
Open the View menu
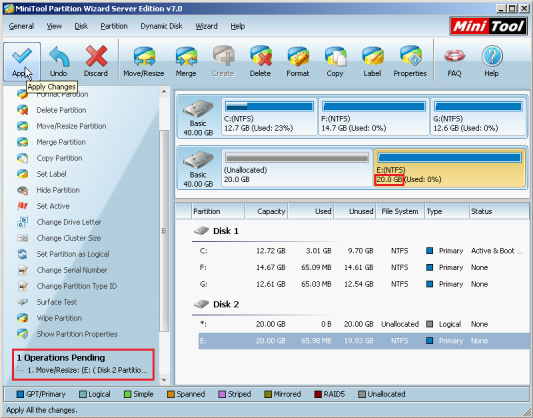click(x=54, y=26)
